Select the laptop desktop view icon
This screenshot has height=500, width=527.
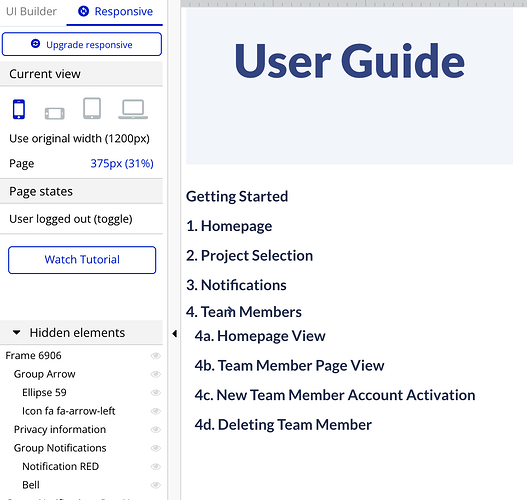(x=133, y=109)
